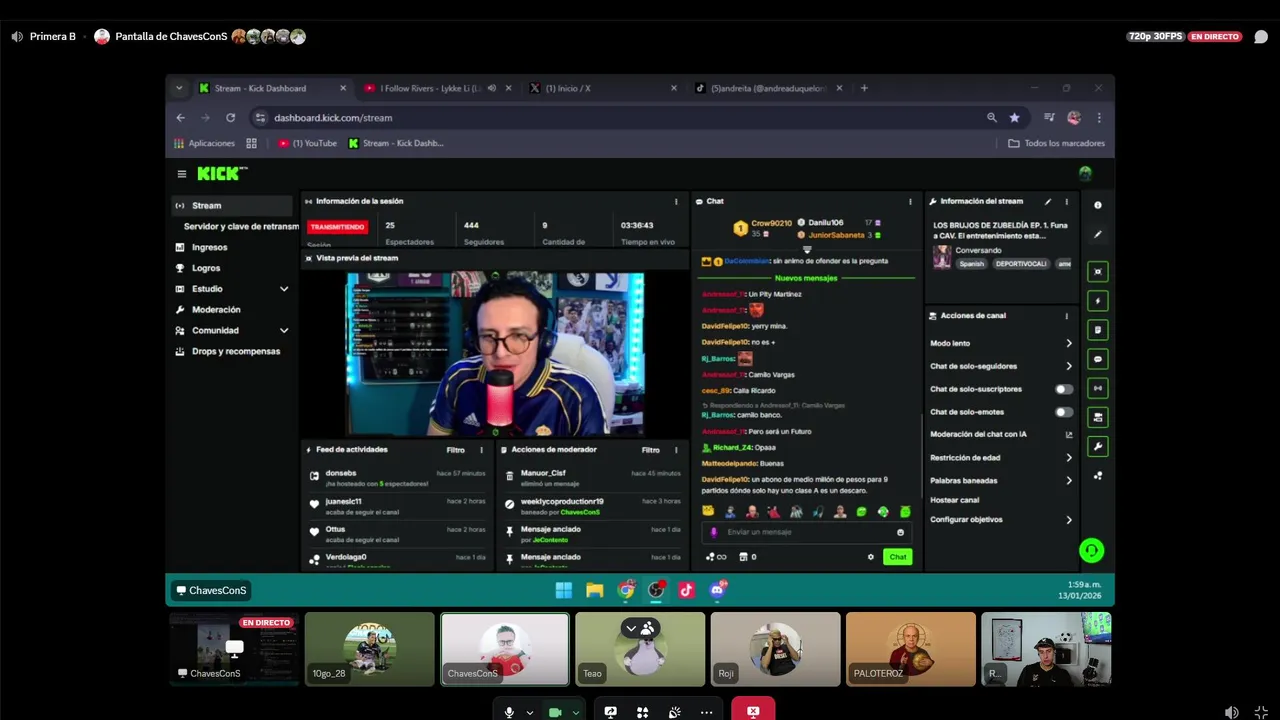Open Información de la sesión options menu
The height and width of the screenshot is (720, 1280).
676,201
